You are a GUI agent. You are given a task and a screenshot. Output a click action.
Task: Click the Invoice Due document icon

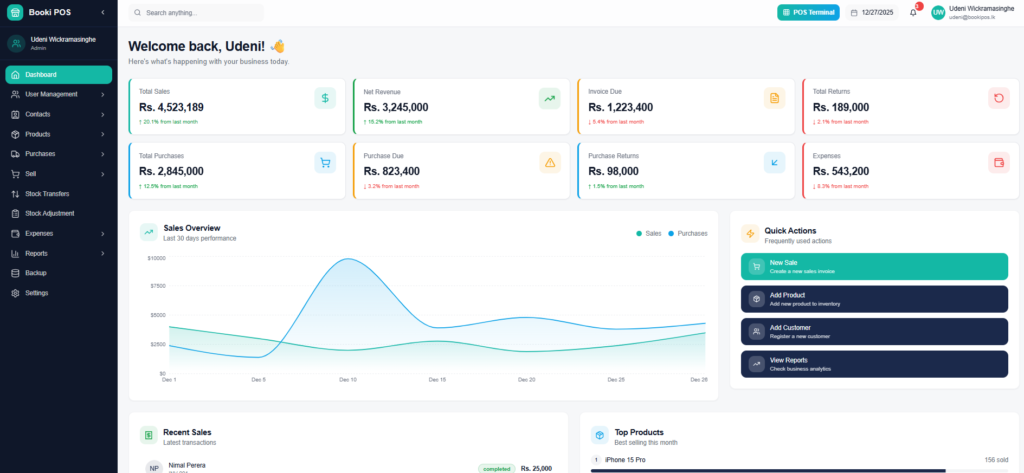pyautogui.click(x=773, y=98)
